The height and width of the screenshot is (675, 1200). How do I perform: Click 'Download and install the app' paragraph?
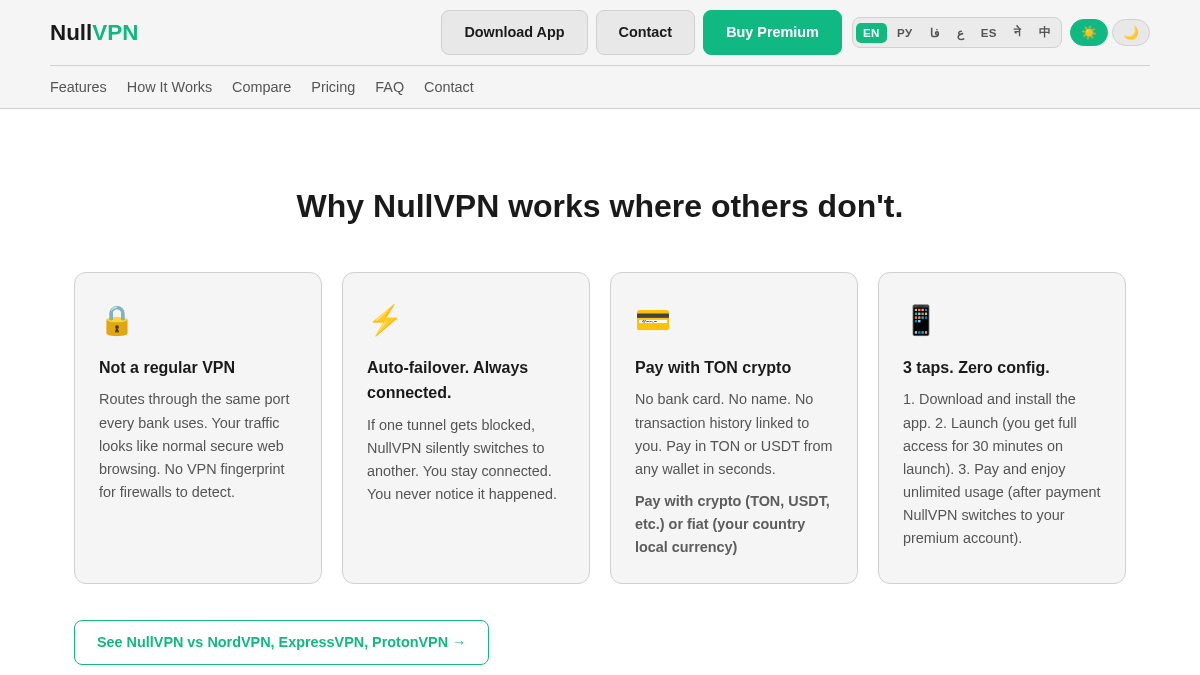click(1002, 469)
